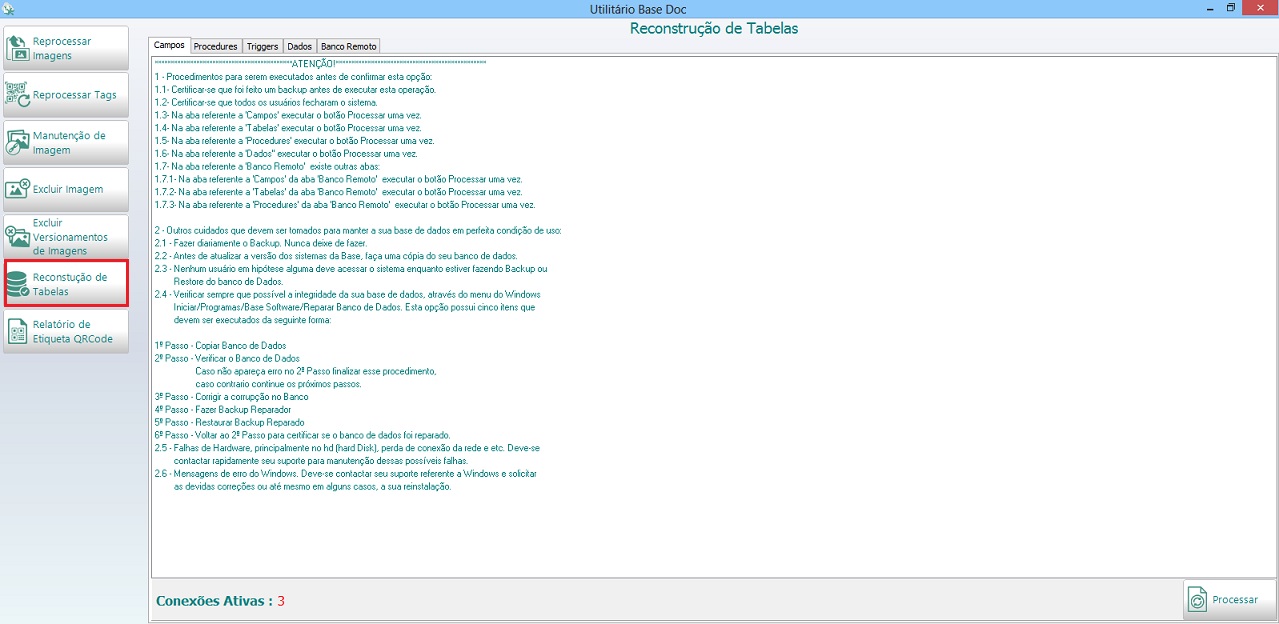This screenshot has height=624, width=1279.
Task: Choose the Excluir Imagem icon
Action: pyautogui.click(x=18, y=189)
